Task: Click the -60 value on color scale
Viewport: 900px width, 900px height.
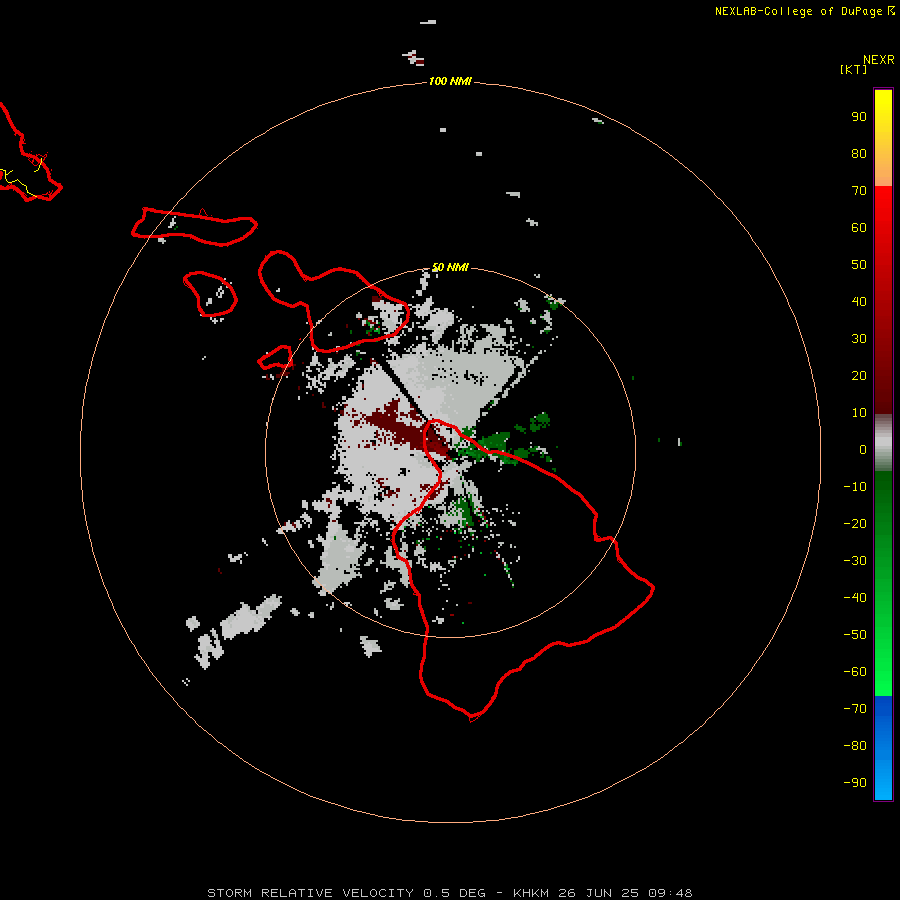Action: coord(855,672)
